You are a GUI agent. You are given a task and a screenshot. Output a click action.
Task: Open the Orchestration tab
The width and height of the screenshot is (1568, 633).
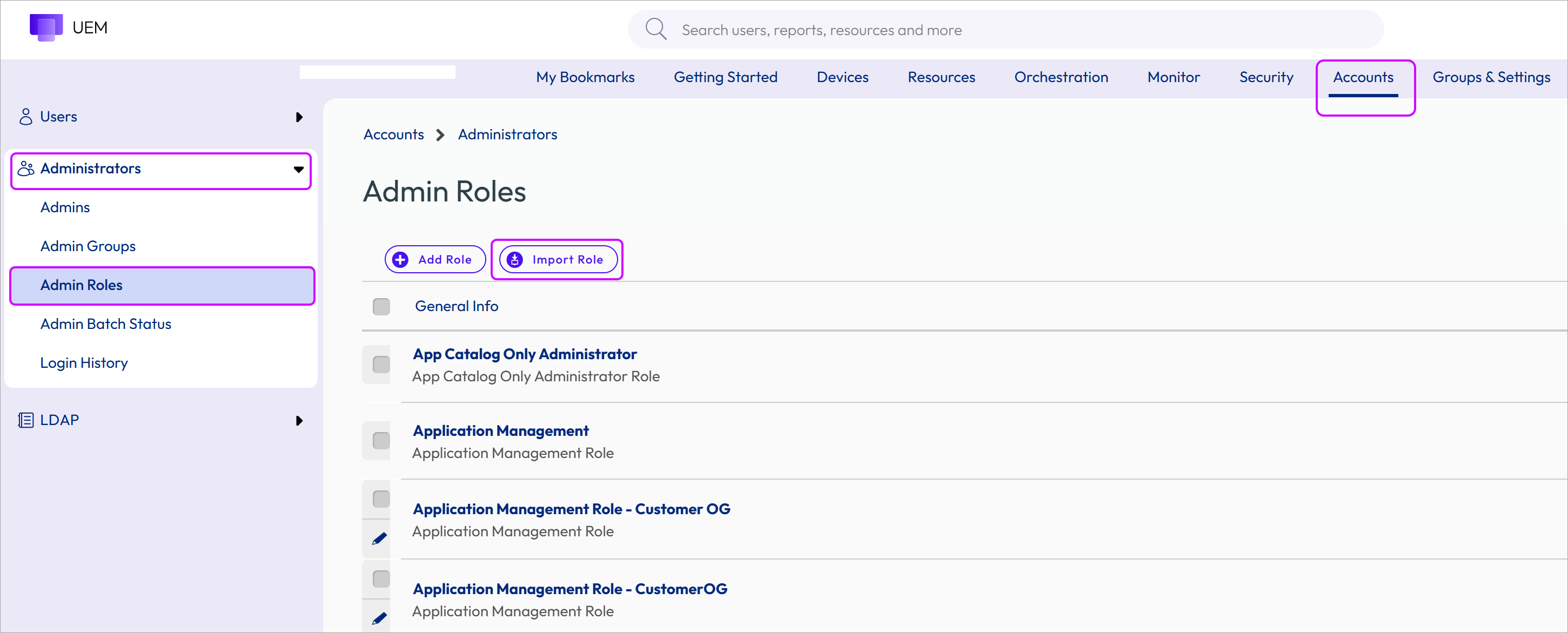[x=1061, y=77]
